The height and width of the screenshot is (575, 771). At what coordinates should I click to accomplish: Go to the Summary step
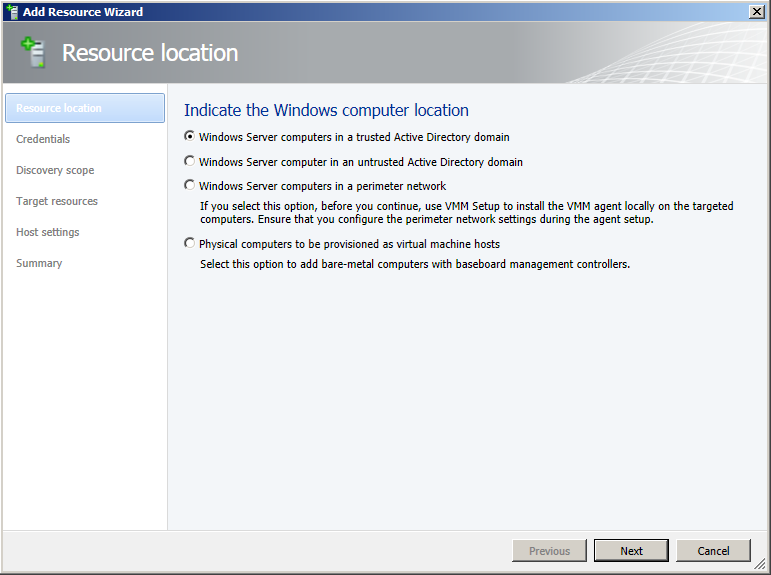coord(39,263)
